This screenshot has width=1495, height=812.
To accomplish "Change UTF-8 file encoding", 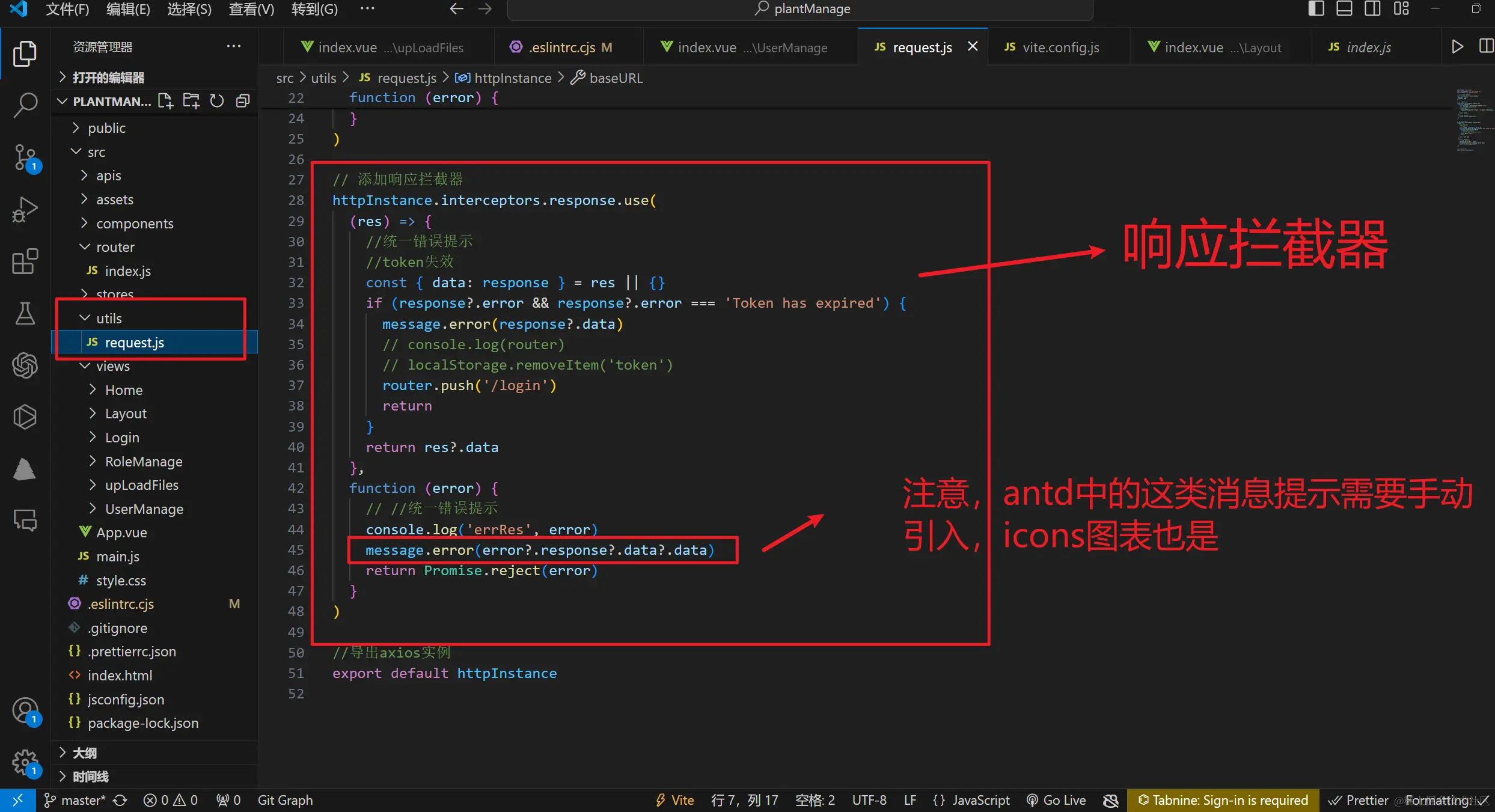I will click(869, 800).
